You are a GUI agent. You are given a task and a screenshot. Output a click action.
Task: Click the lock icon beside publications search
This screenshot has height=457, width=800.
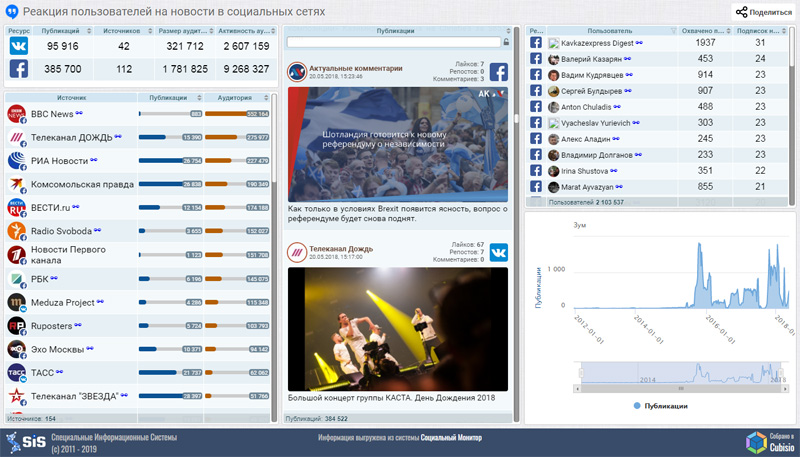506,42
